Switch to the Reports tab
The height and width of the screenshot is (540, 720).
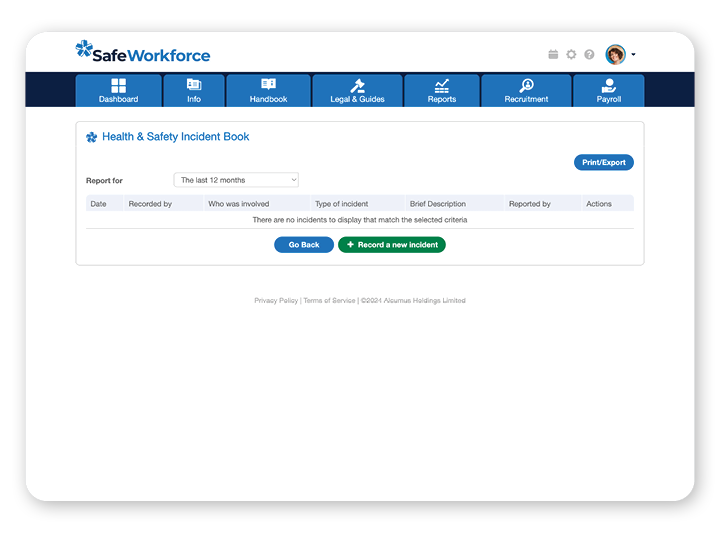click(441, 91)
